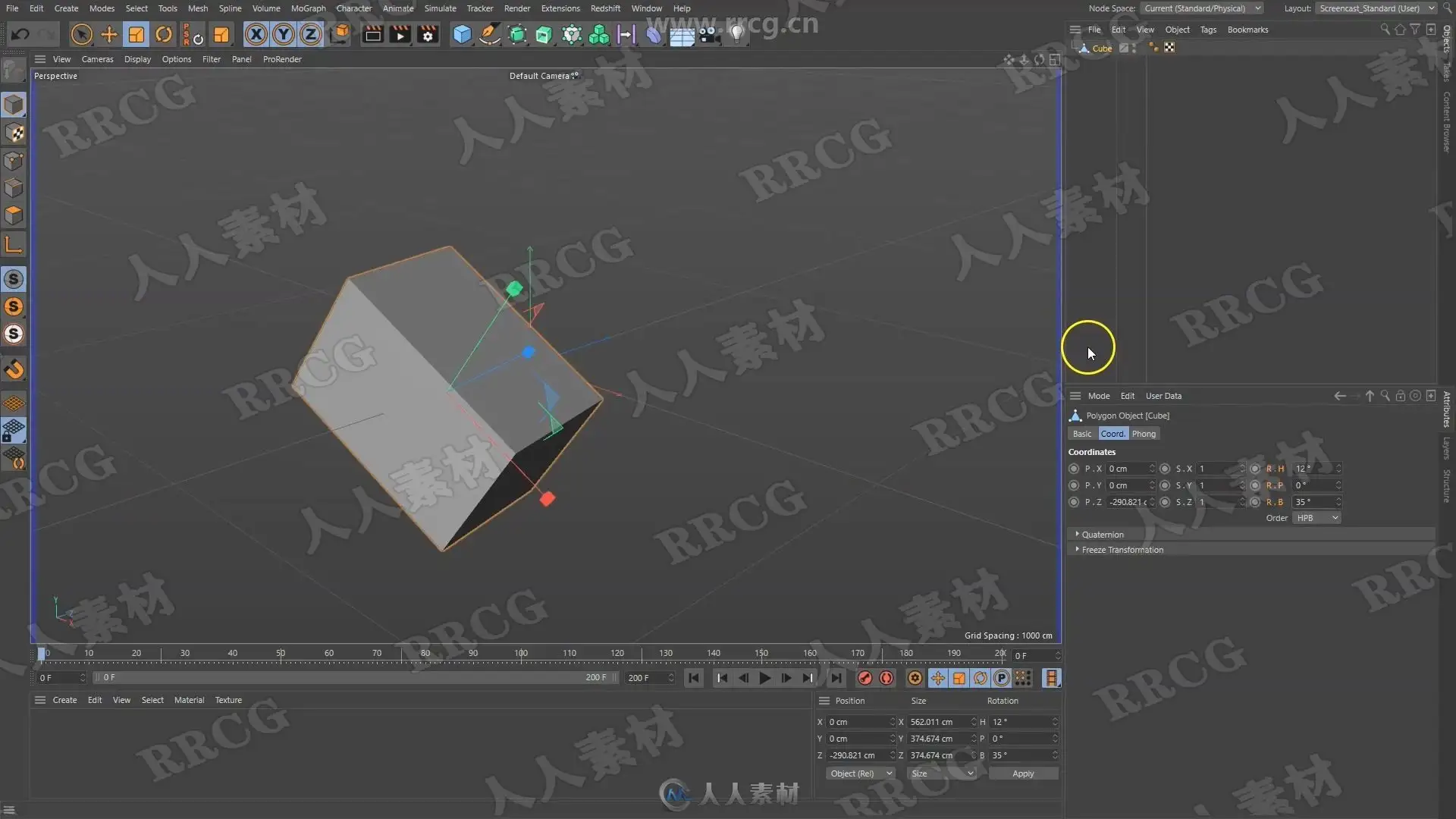Click Play Forwards button
This screenshot has width=1456, height=819.
(765, 678)
